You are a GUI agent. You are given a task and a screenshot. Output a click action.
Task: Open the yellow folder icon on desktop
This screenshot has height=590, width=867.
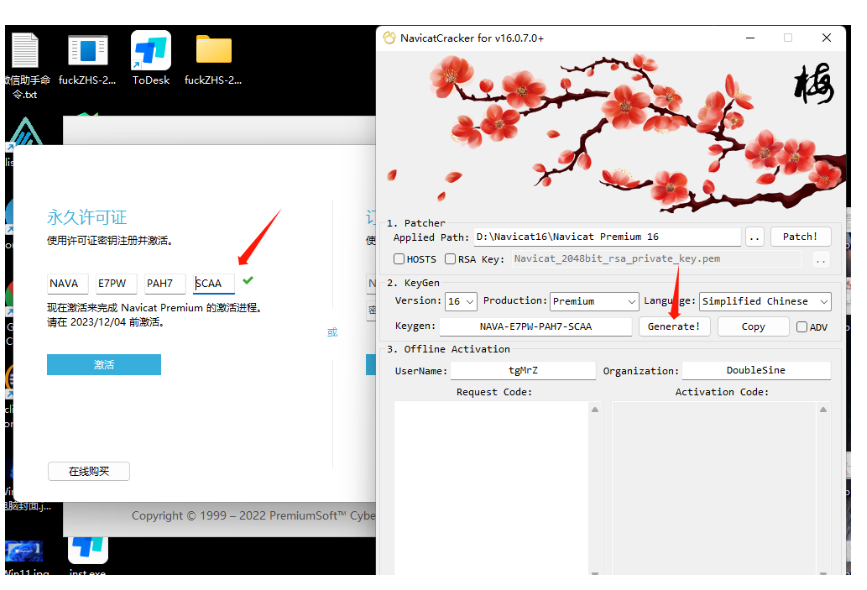[213, 52]
